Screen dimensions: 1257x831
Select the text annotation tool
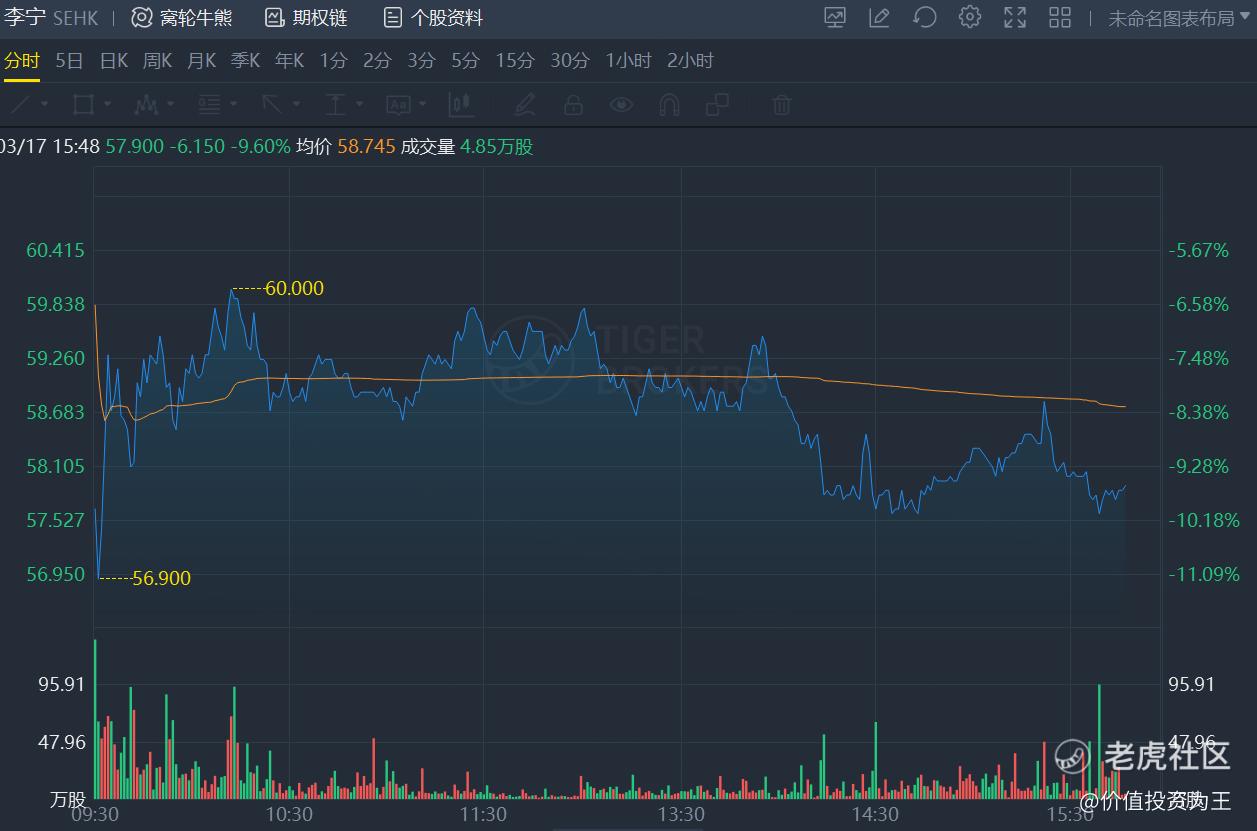(x=398, y=104)
